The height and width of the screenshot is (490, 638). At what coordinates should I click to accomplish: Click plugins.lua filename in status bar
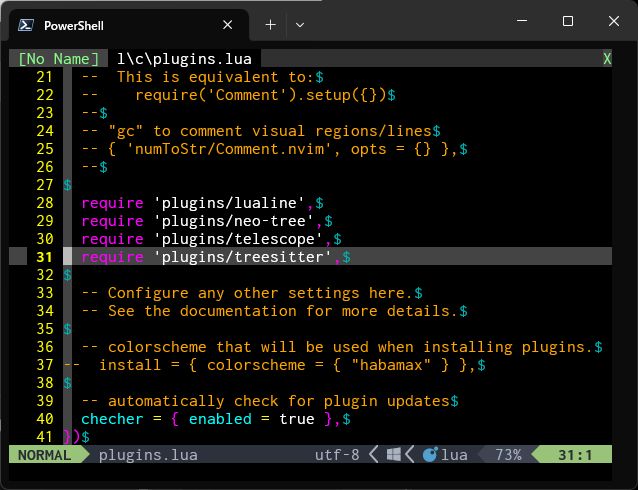click(148, 455)
